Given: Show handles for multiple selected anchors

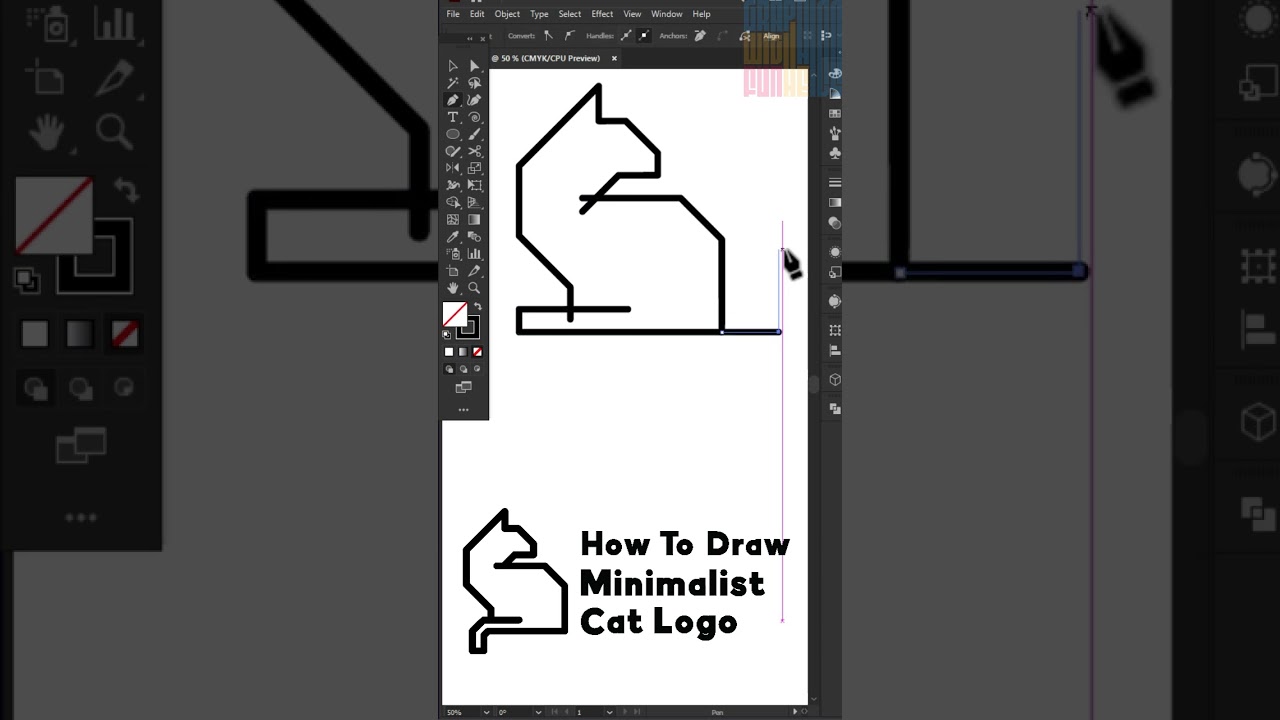Looking at the screenshot, I should (x=626, y=36).
